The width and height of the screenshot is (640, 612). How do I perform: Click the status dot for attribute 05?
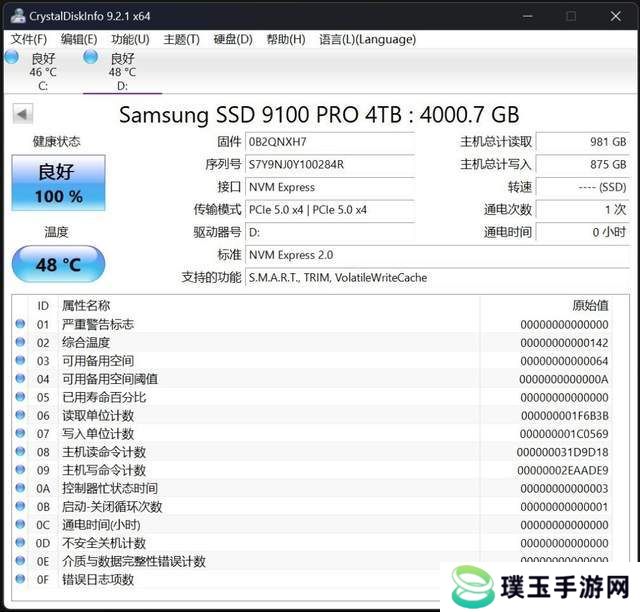pyautogui.click(x=20, y=396)
